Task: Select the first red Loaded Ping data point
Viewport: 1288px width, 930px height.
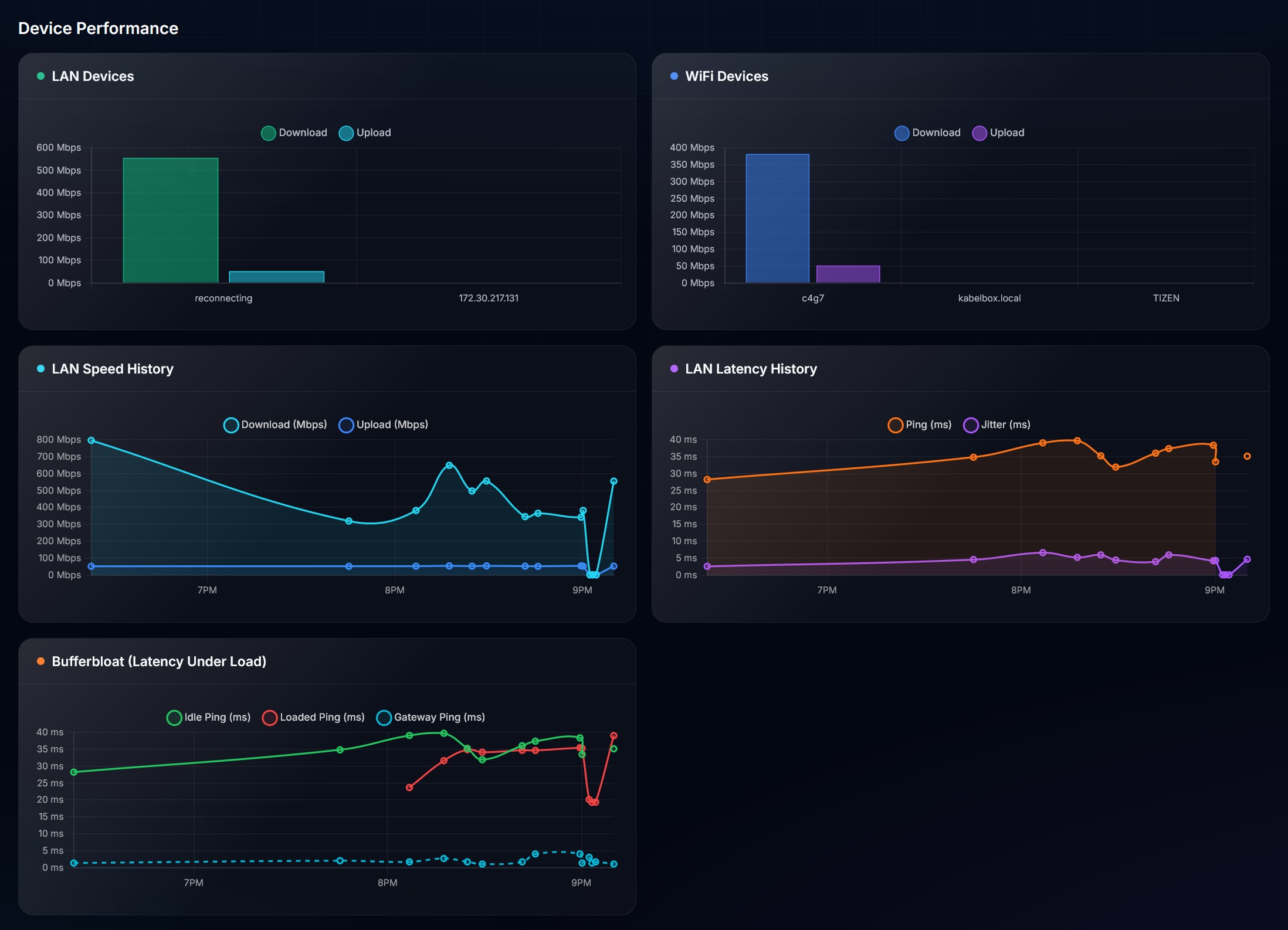Action: 409,788
